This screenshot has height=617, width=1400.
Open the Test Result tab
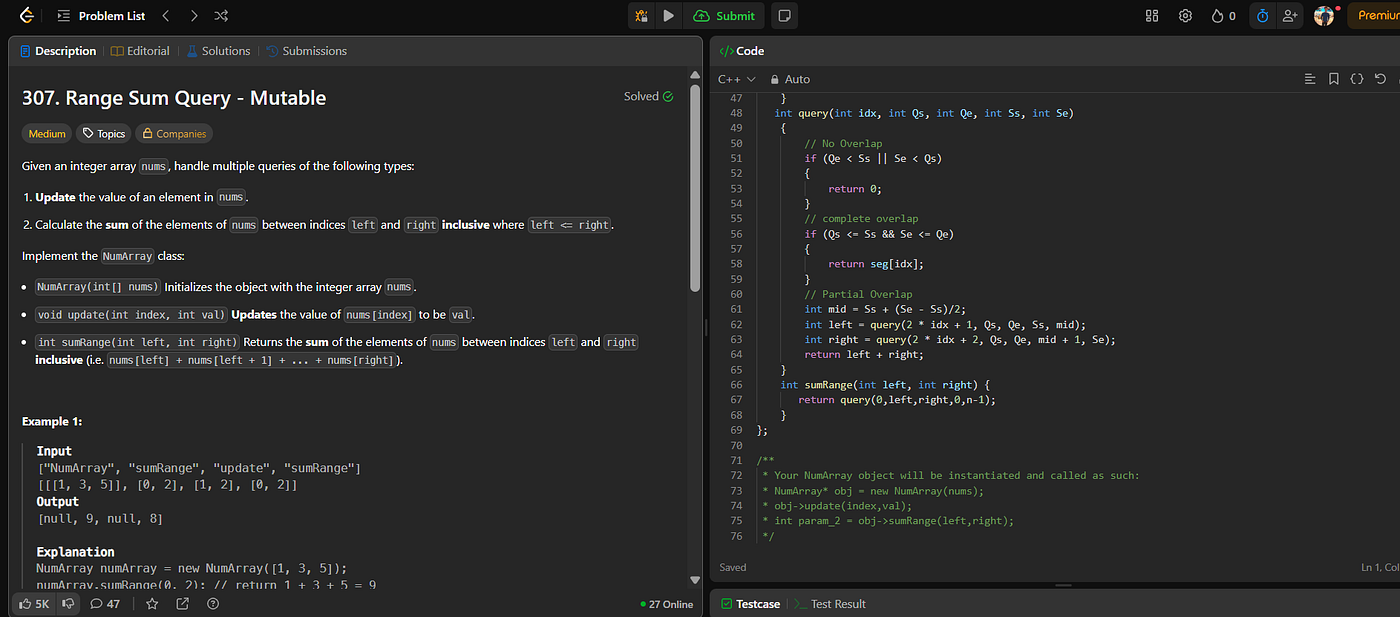pyautogui.click(x=830, y=604)
